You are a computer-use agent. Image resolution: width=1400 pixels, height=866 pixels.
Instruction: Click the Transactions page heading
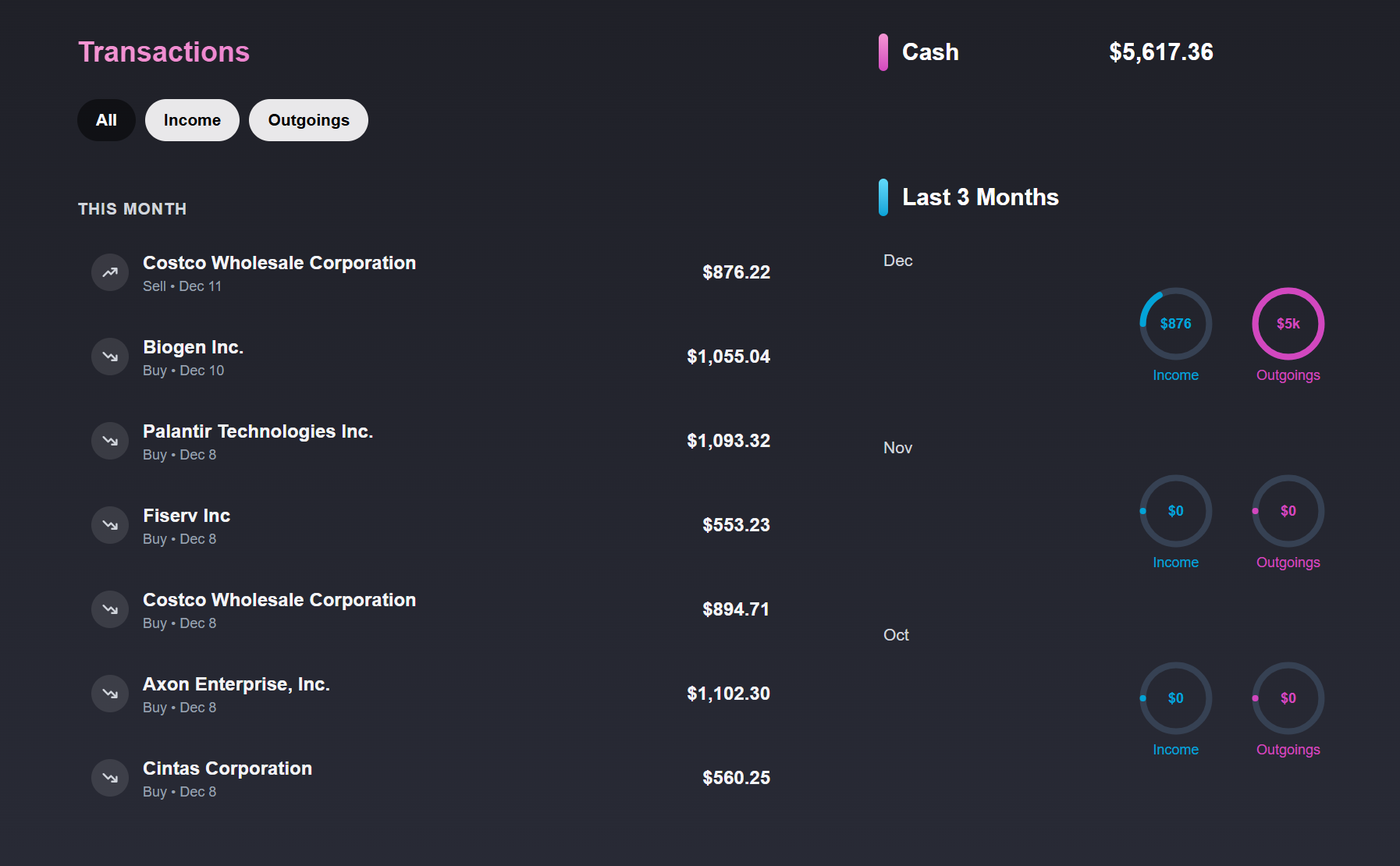pyautogui.click(x=164, y=52)
